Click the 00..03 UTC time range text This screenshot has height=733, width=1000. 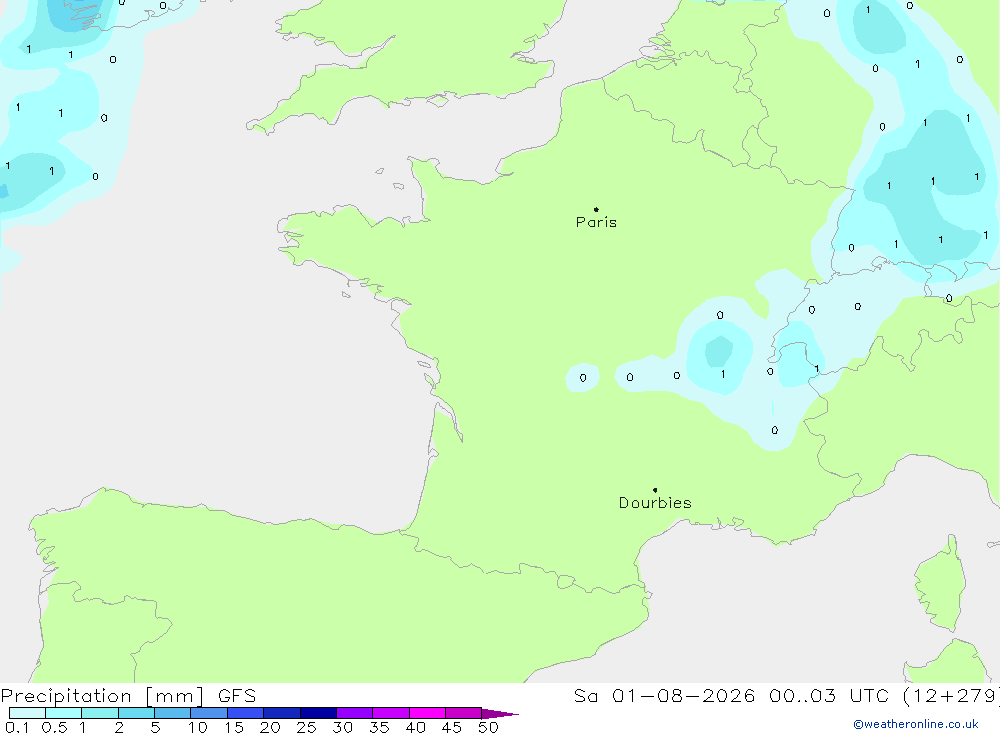click(829, 695)
